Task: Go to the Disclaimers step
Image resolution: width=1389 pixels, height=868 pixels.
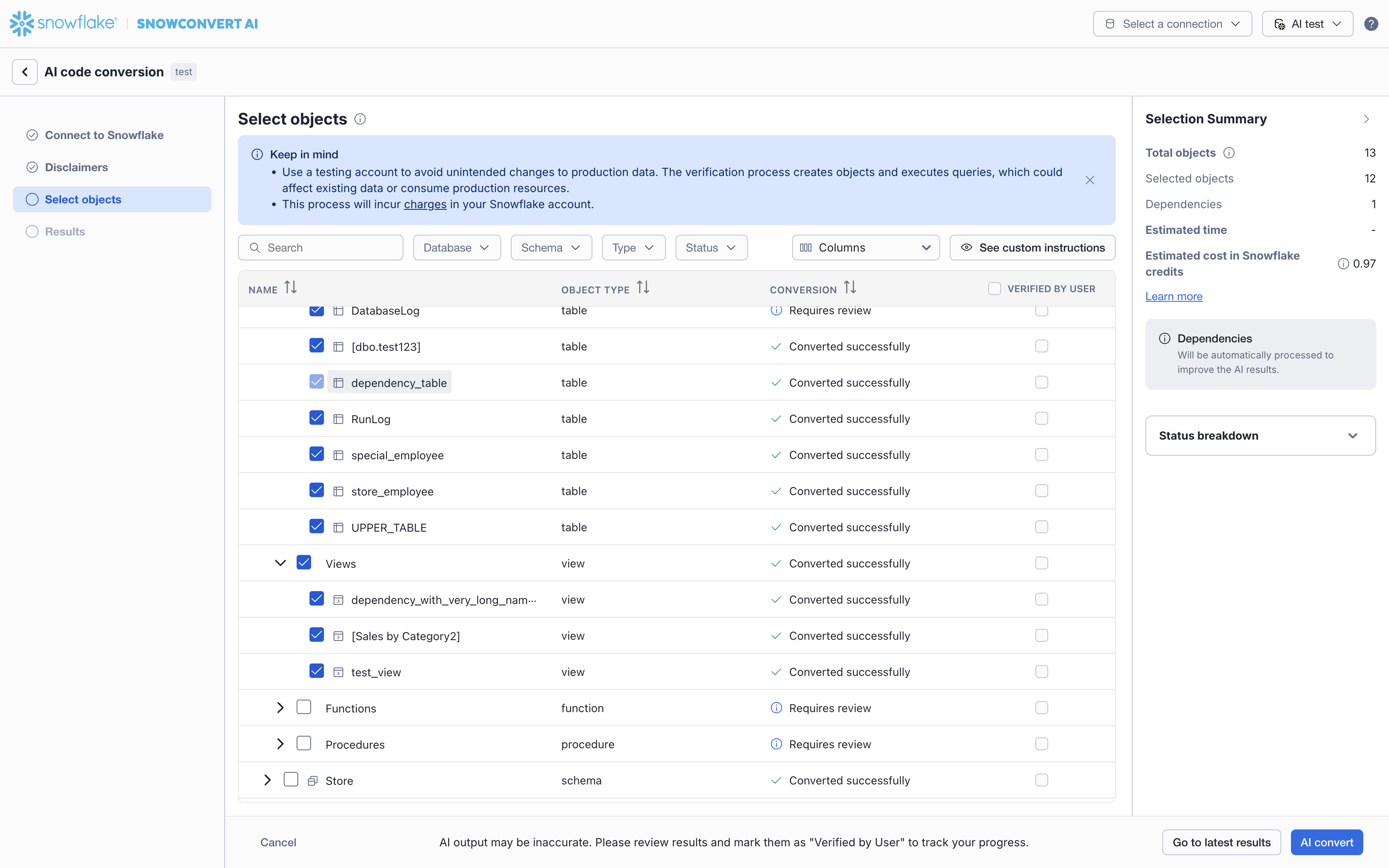Action: tap(76, 167)
